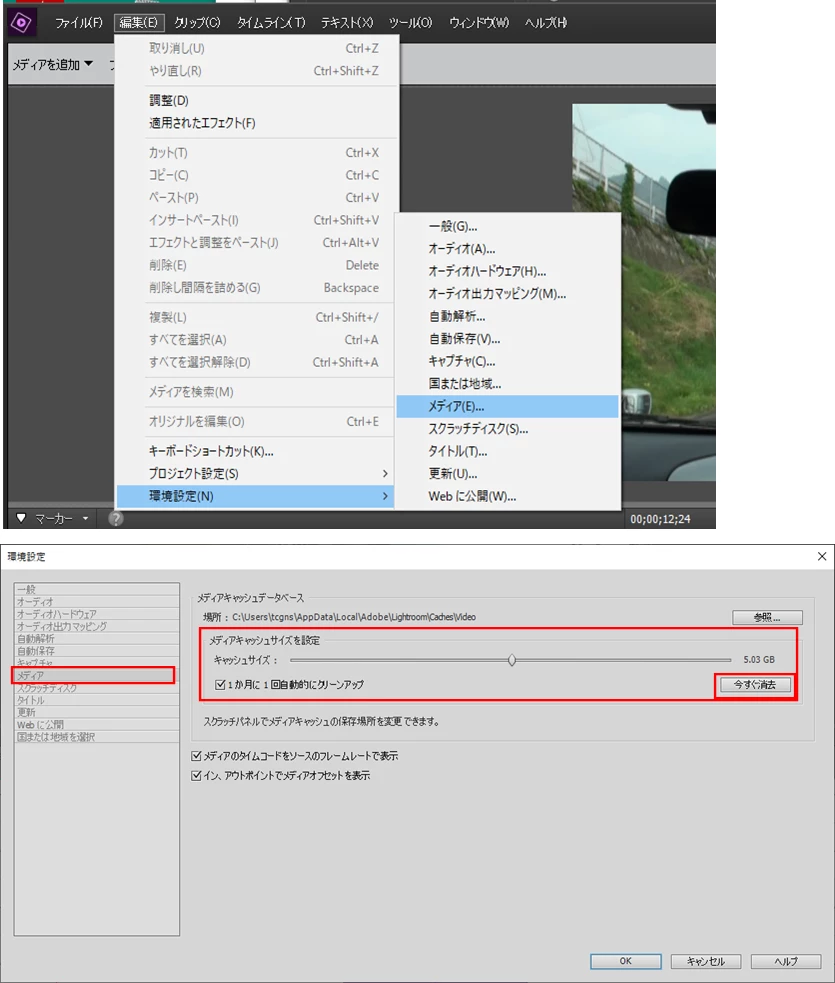Screen dimensions: 835x983
Task: Select Web に公開(W)... submenu entry
Action: click(508, 497)
